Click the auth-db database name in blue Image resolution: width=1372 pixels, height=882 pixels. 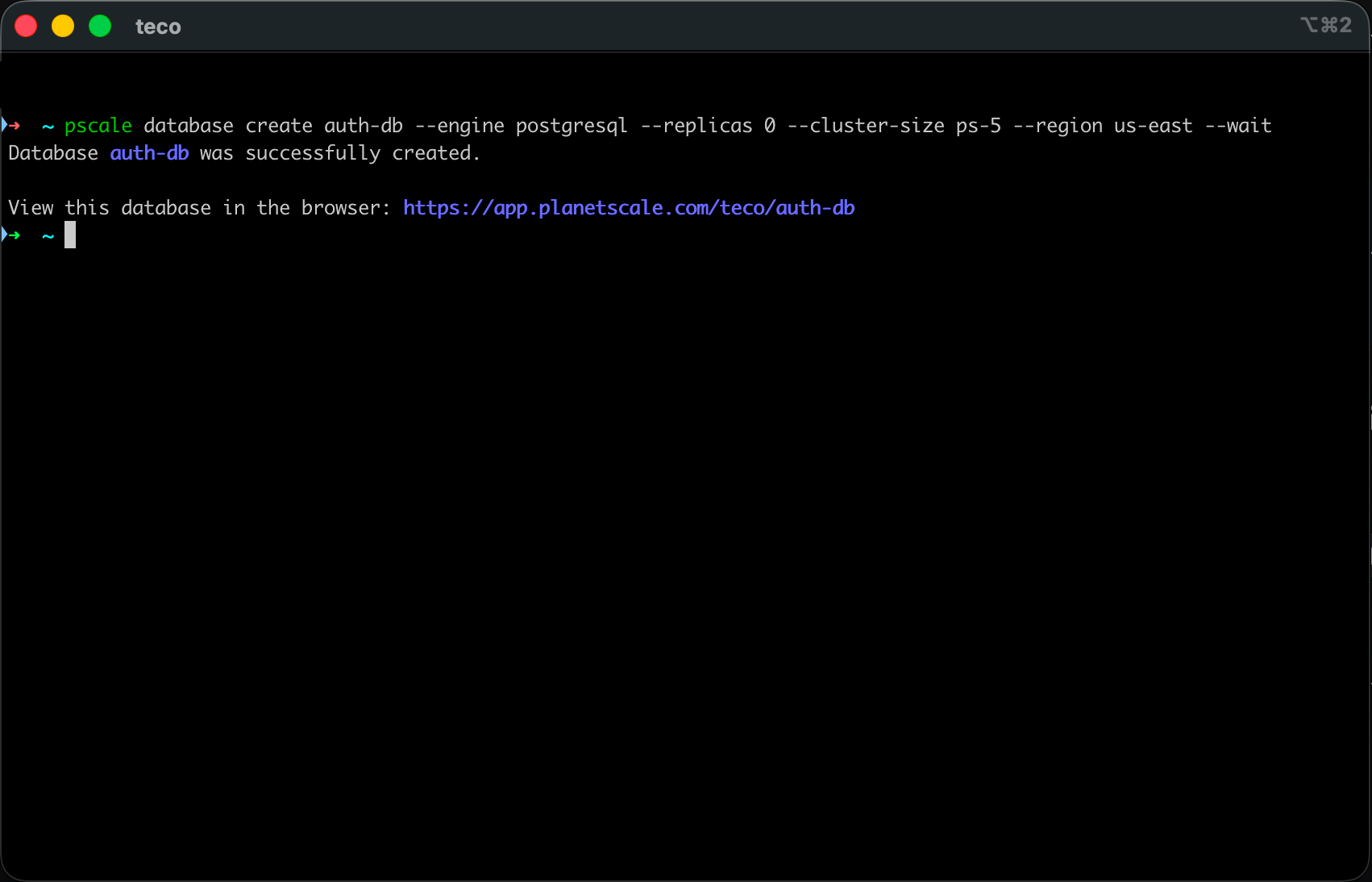point(148,153)
